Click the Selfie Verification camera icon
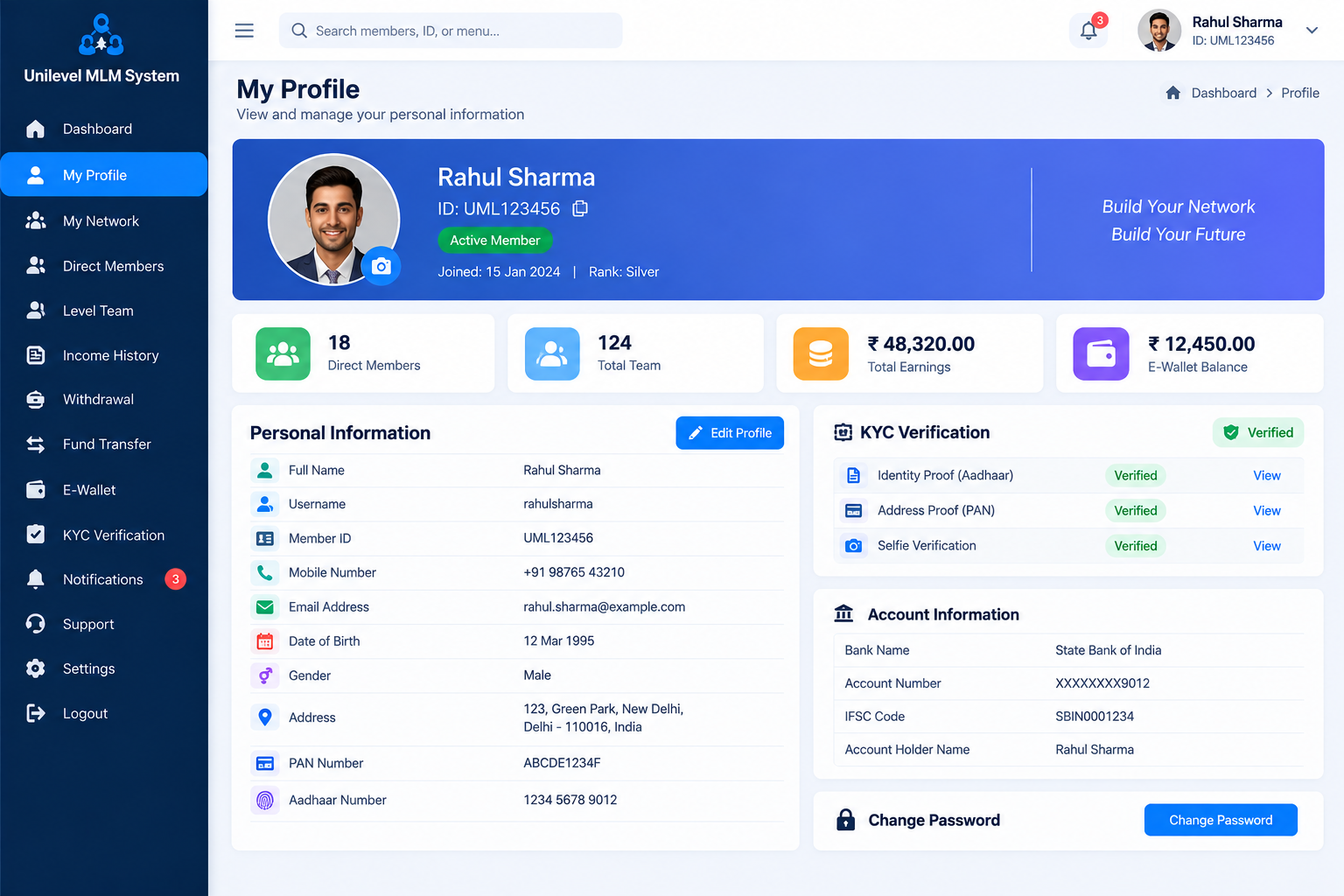The image size is (1344, 896). point(853,546)
